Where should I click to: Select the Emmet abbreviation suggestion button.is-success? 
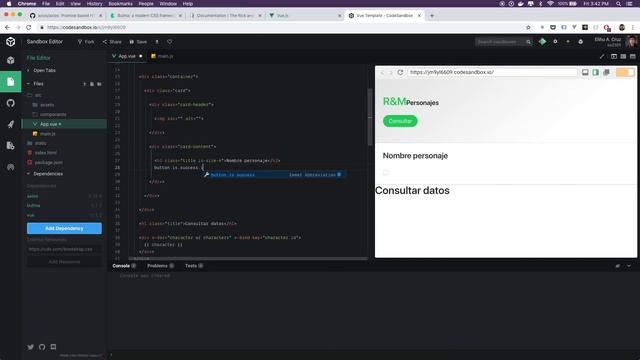(274, 175)
